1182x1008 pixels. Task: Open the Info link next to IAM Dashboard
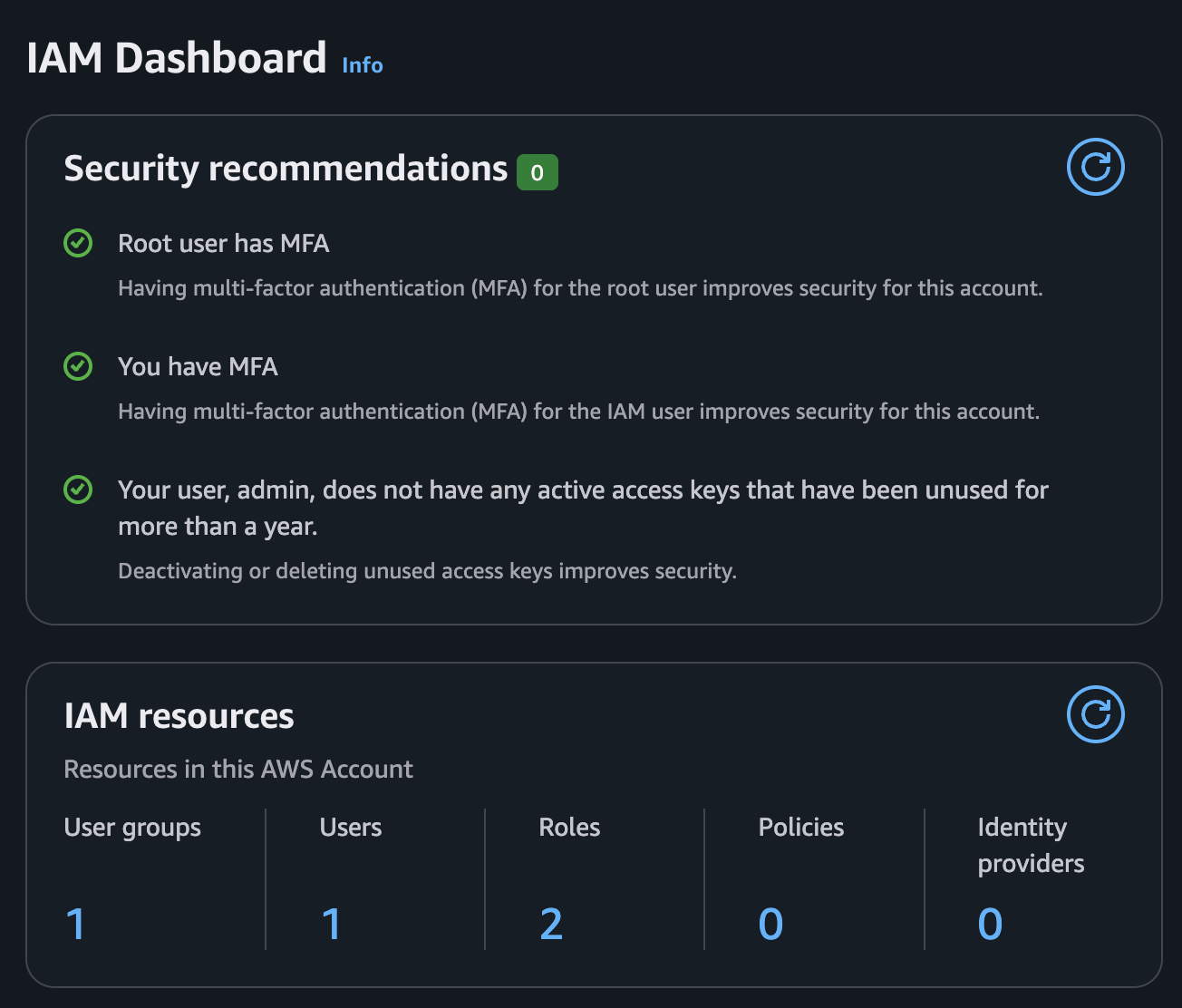[x=363, y=65]
